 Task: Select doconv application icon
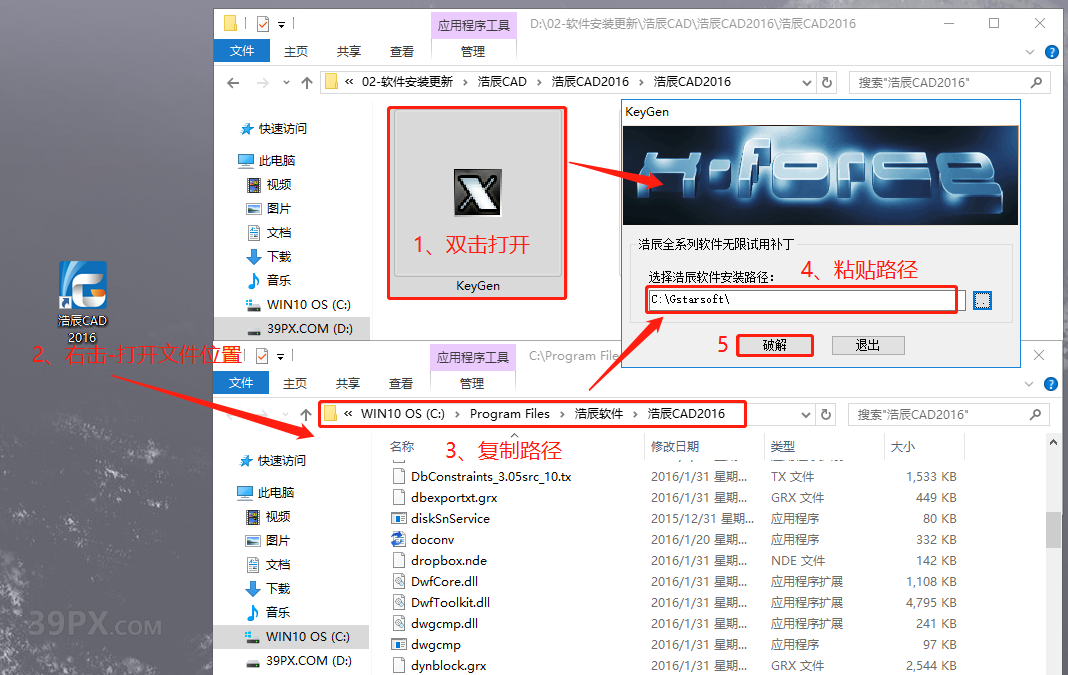tap(398, 539)
